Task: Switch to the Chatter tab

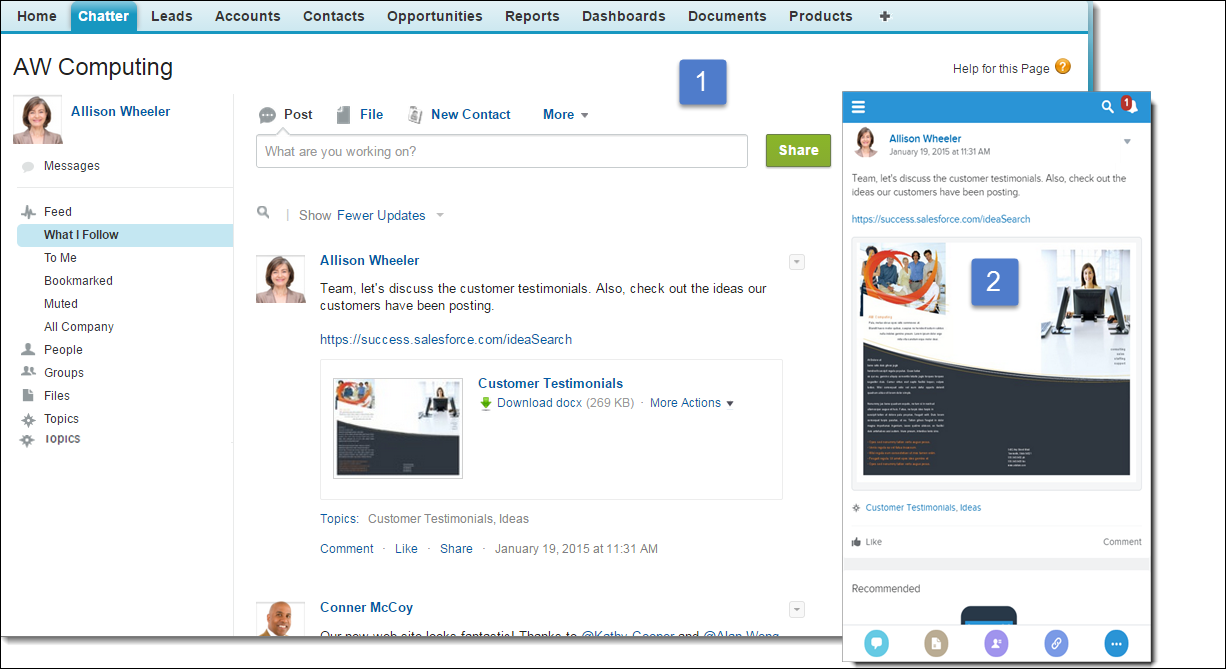Action: (x=104, y=16)
